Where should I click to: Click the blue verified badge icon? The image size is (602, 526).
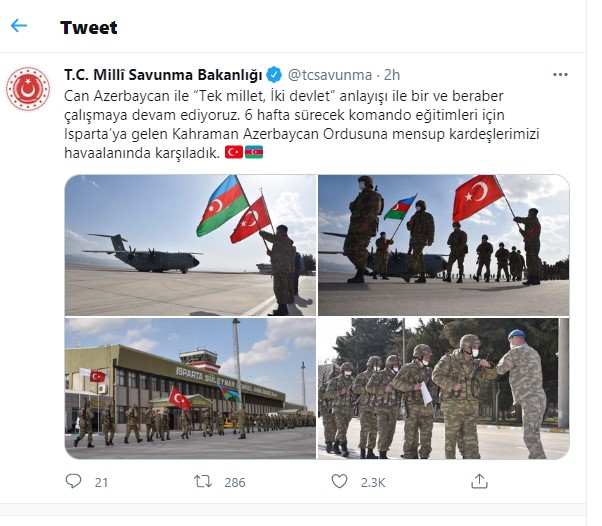point(274,75)
